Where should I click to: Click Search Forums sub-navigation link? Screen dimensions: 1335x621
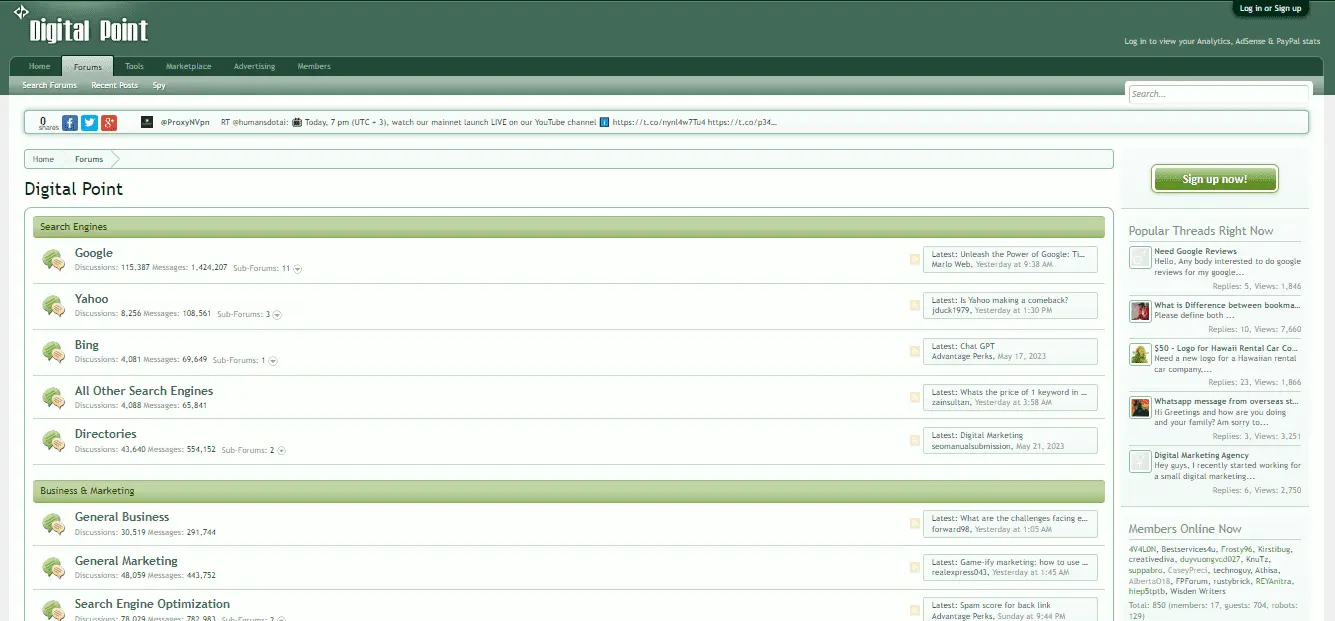(50, 86)
